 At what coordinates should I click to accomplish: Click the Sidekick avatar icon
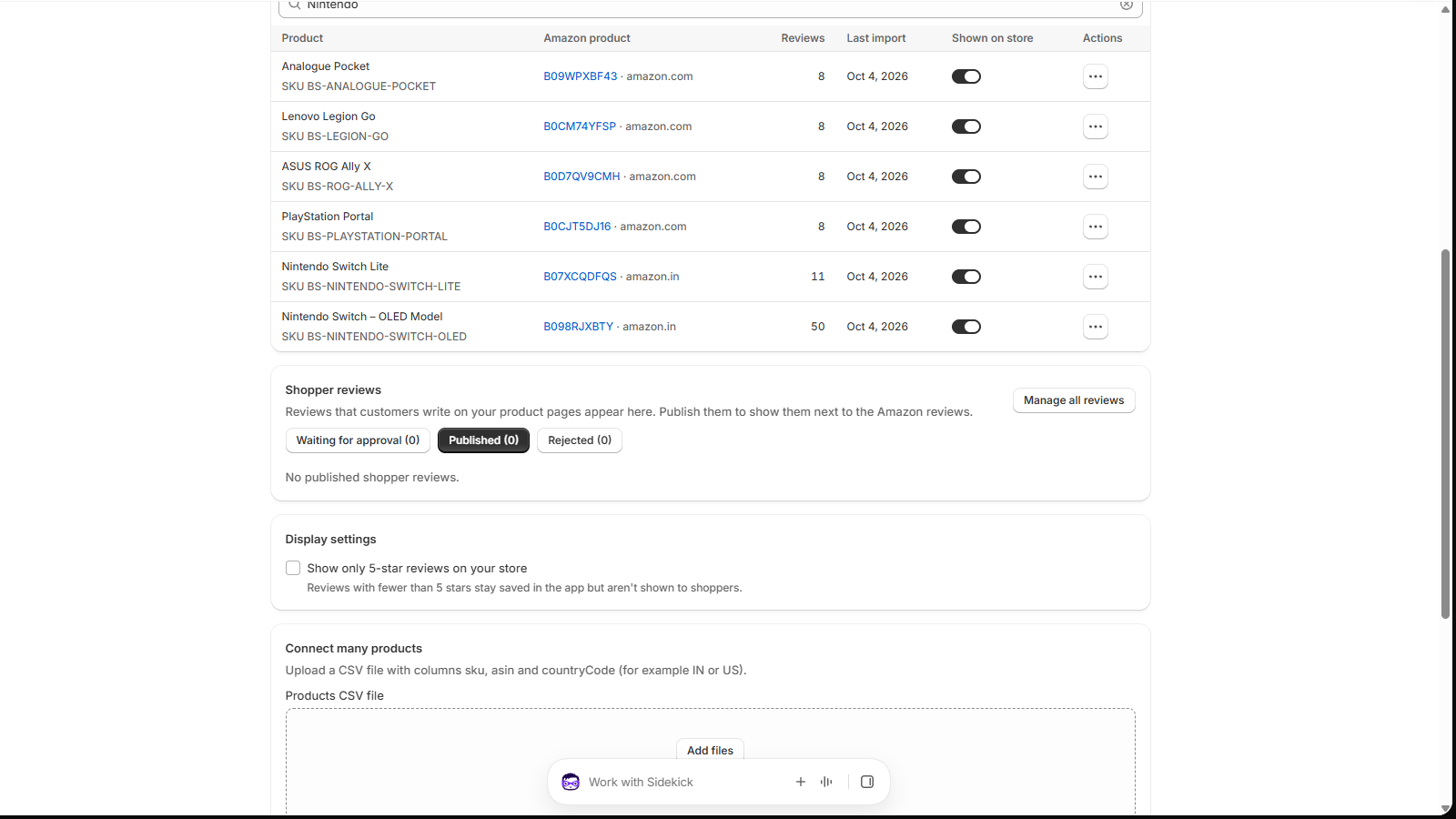click(x=571, y=782)
